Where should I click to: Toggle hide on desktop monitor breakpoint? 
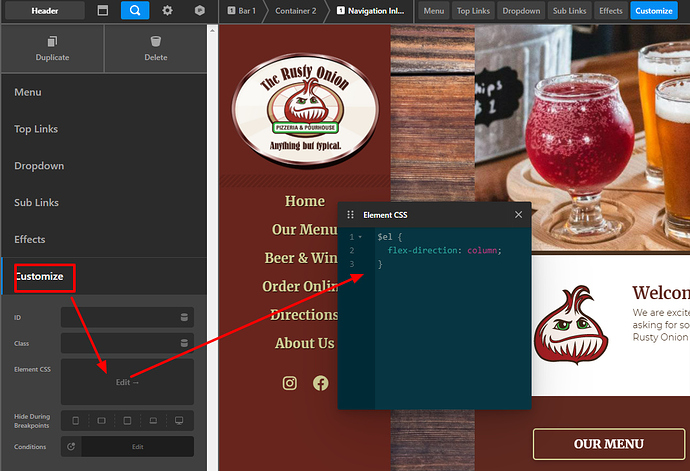pyautogui.click(x=179, y=420)
